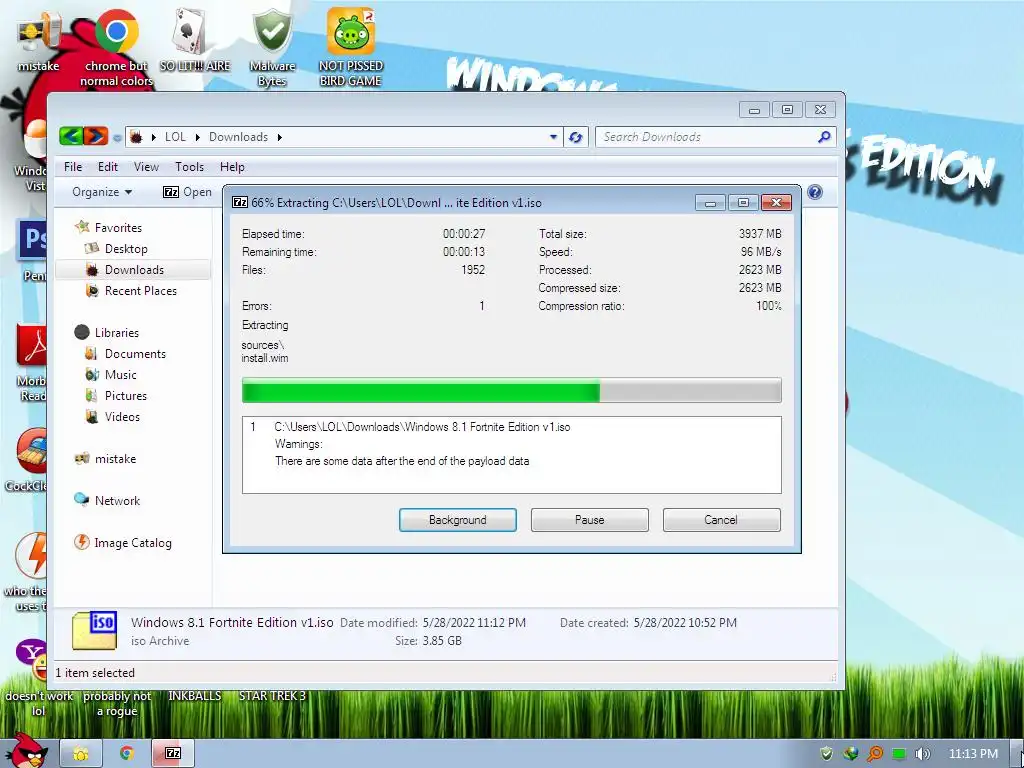Select Favorites in navigation pane
This screenshot has width=1024, height=768.
point(118,227)
